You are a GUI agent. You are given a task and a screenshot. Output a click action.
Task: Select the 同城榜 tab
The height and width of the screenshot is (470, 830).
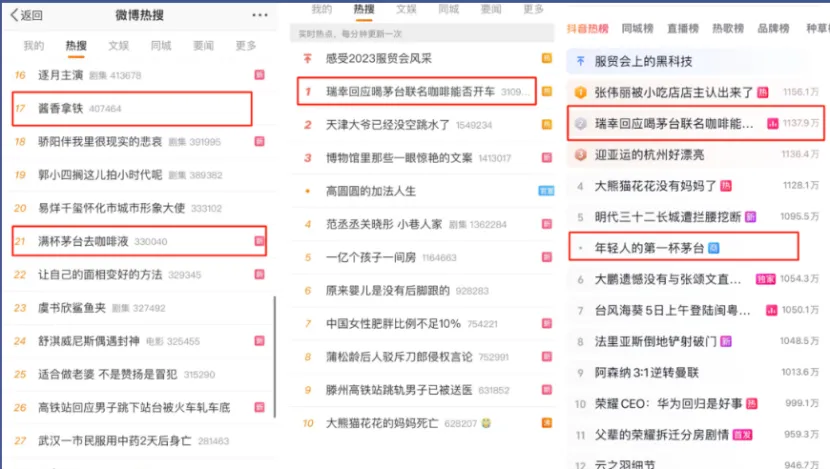(639, 28)
